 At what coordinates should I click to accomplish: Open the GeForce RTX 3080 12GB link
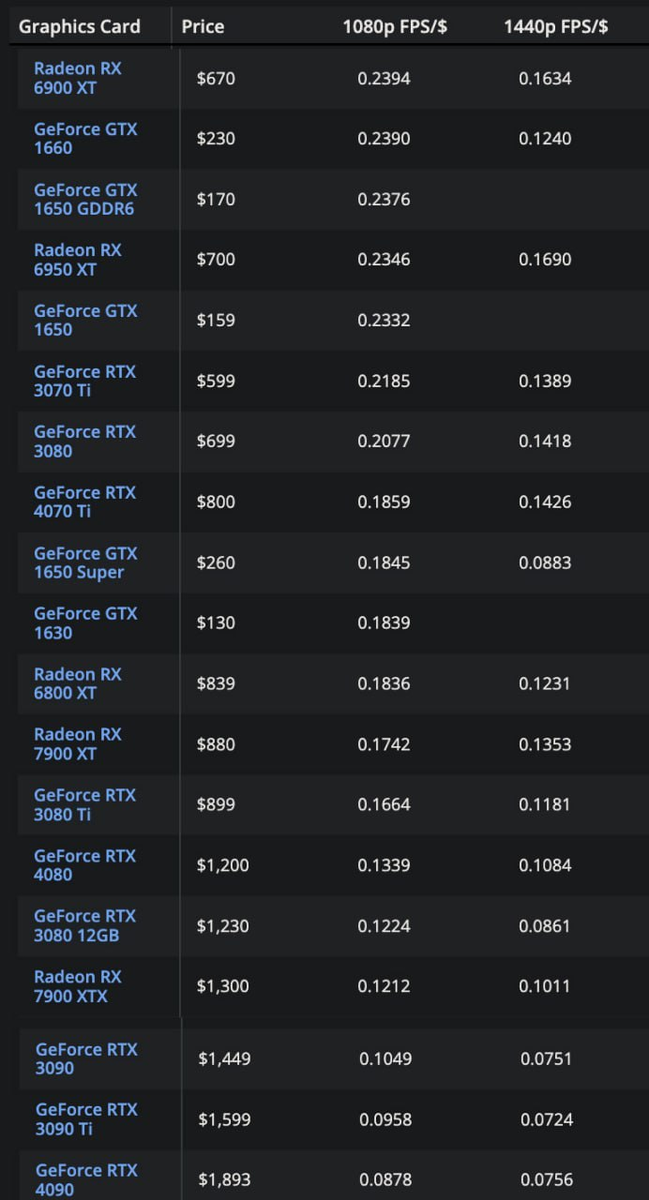pos(84,926)
